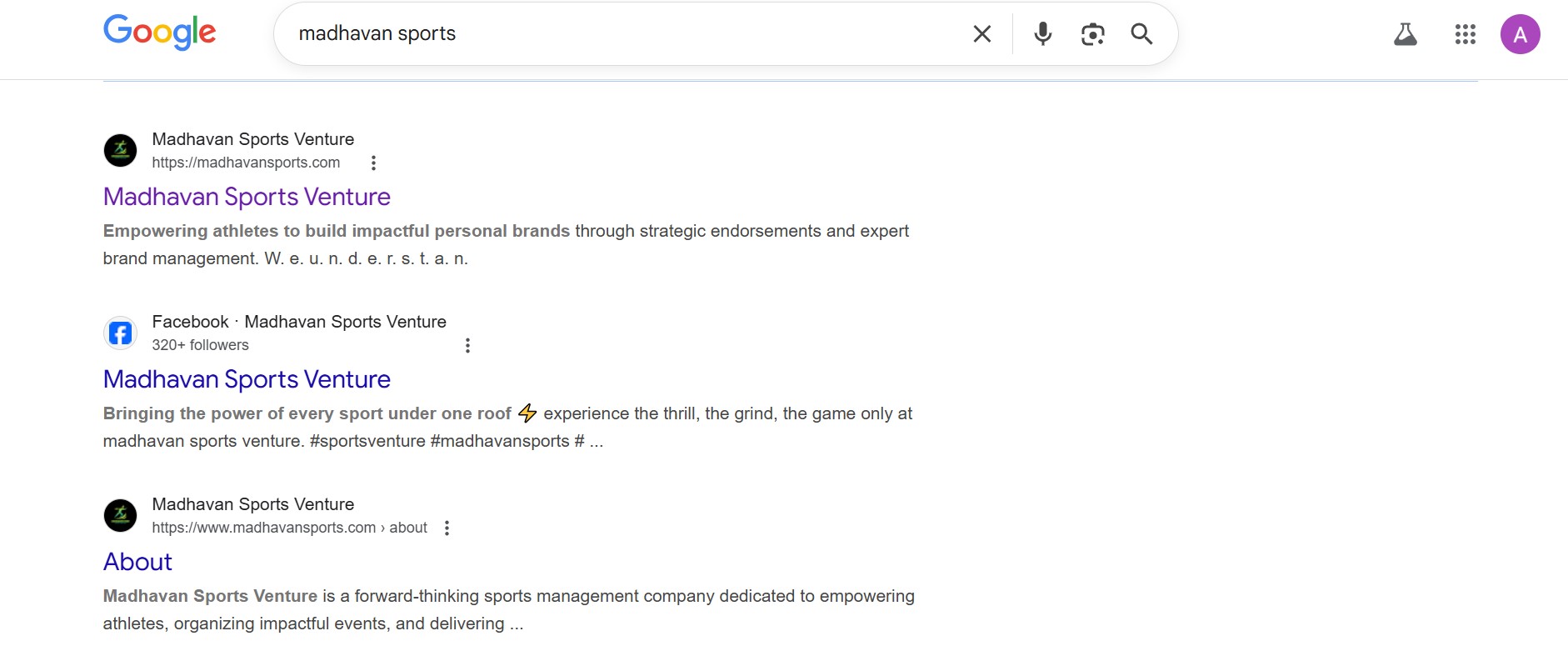
Task: Click the search magnifying glass icon
Action: click(1142, 34)
